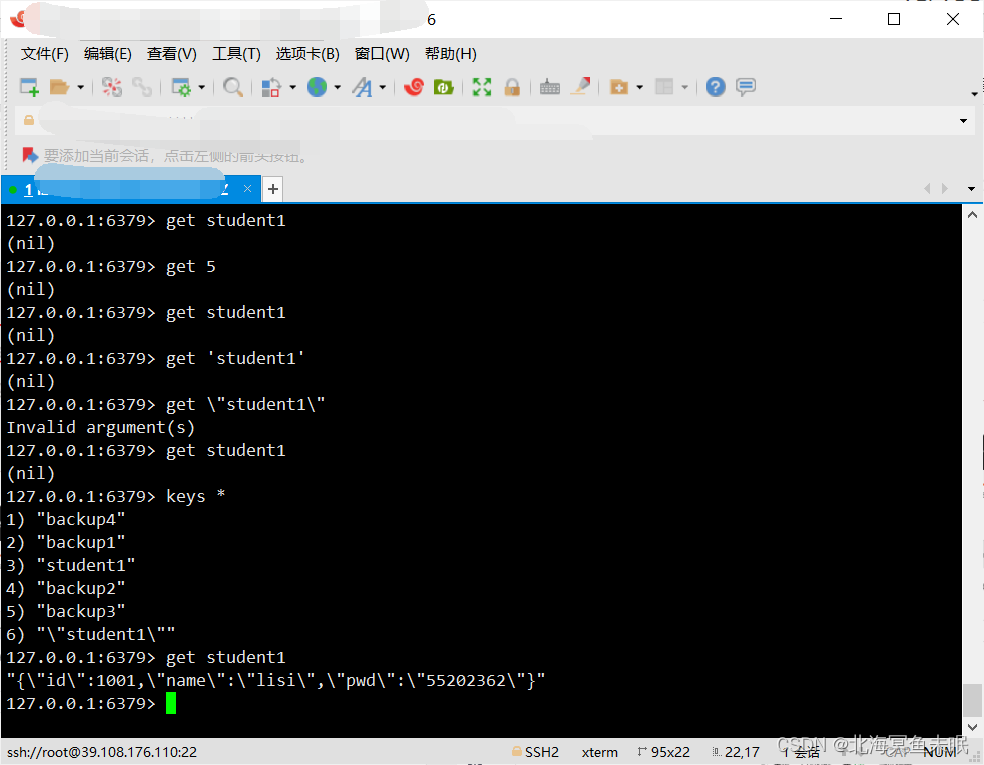Click the green terminal cursor prompt
This screenshot has width=984, height=765.
pos(171,703)
